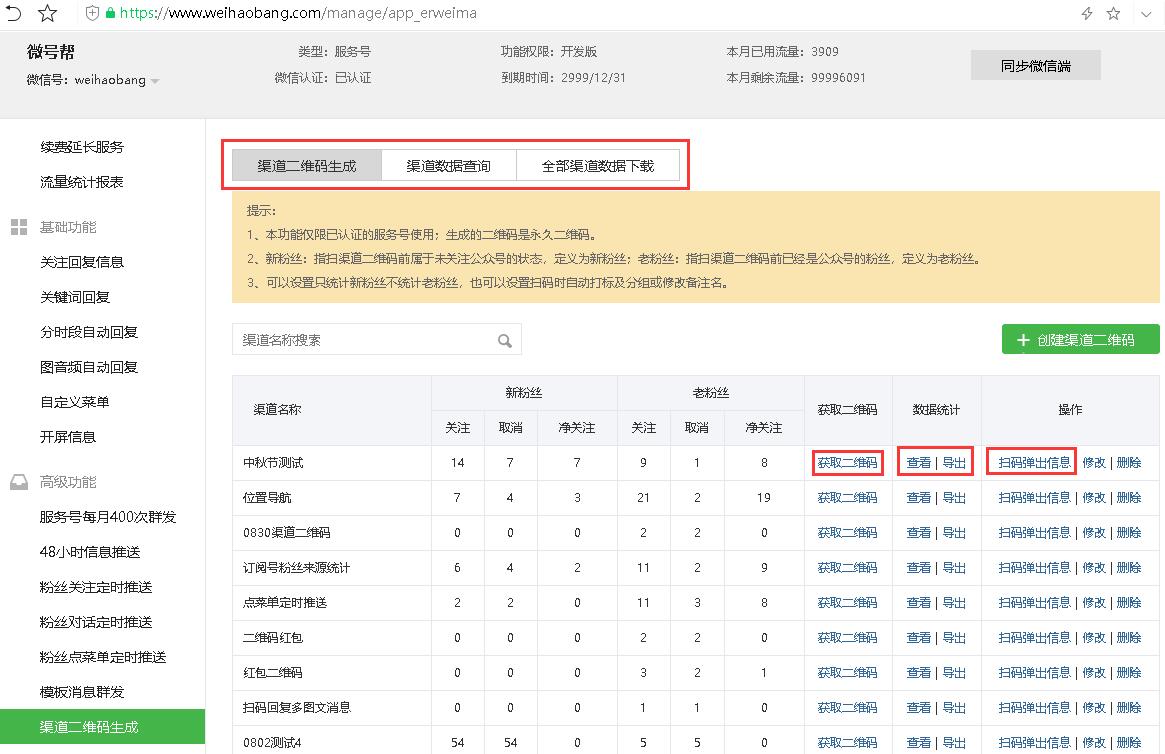Screen dimensions: 1165x754
Task: Click the 创建渠道二维码 button
Action: (x=1080, y=339)
